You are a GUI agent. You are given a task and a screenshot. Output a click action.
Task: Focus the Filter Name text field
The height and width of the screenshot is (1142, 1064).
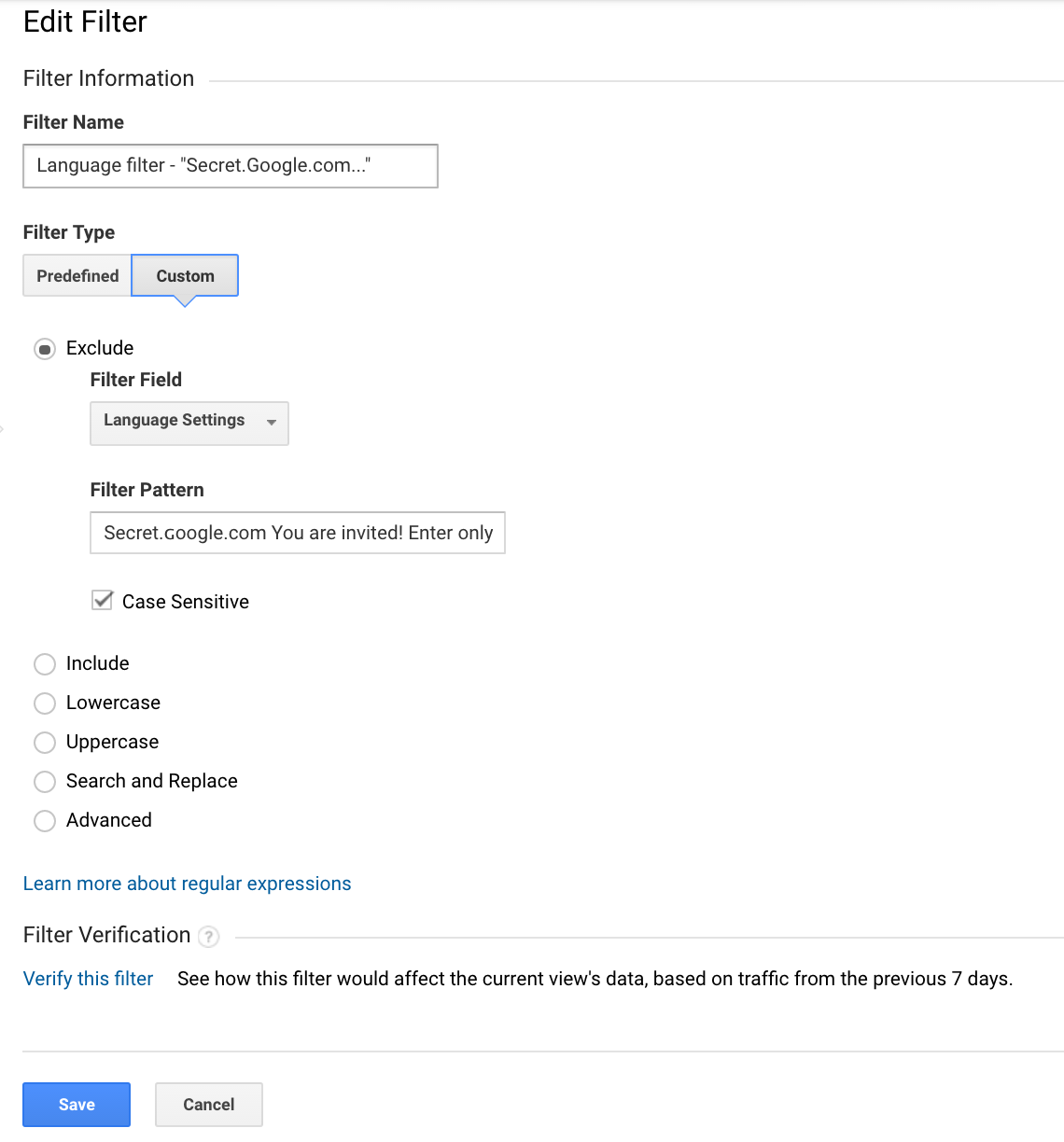(x=231, y=166)
